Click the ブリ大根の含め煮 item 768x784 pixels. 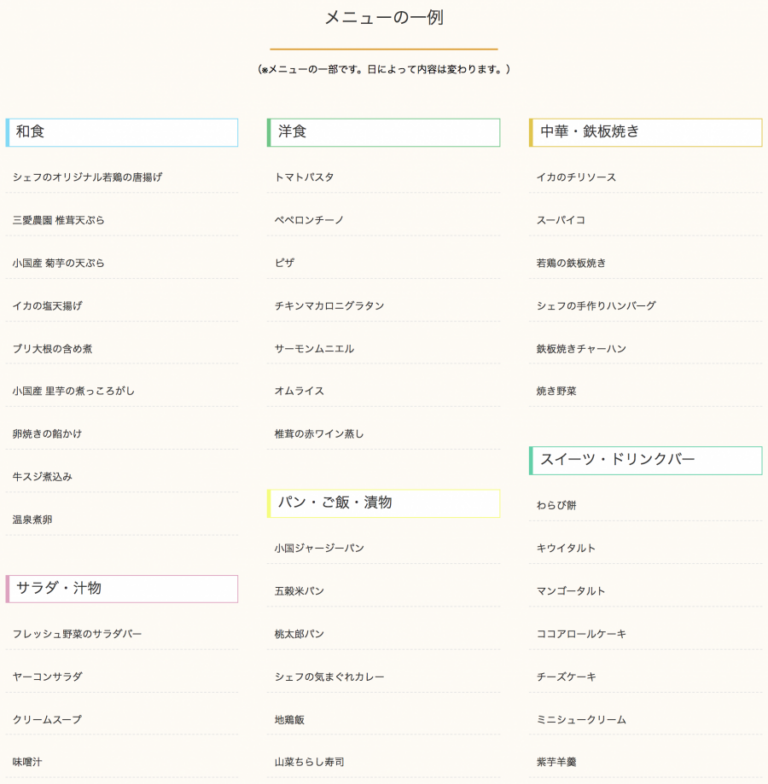[x=53, y=348]
